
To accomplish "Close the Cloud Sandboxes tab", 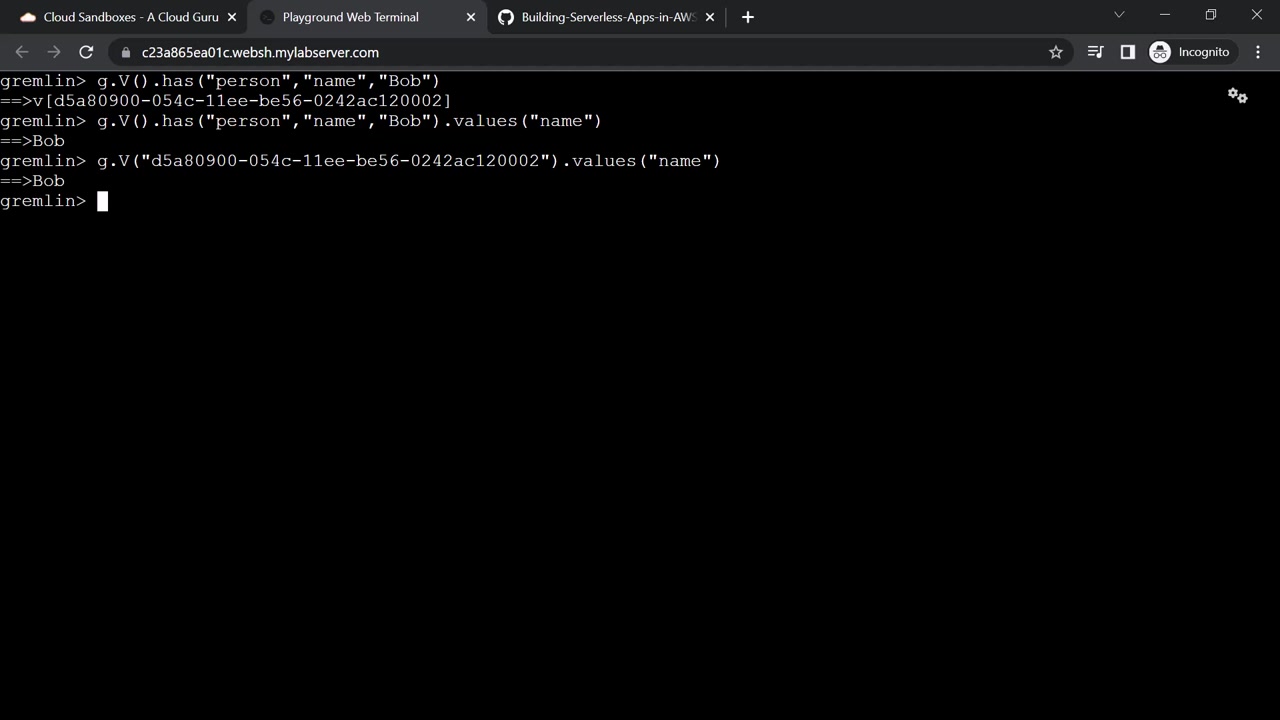I will point(232,17).
